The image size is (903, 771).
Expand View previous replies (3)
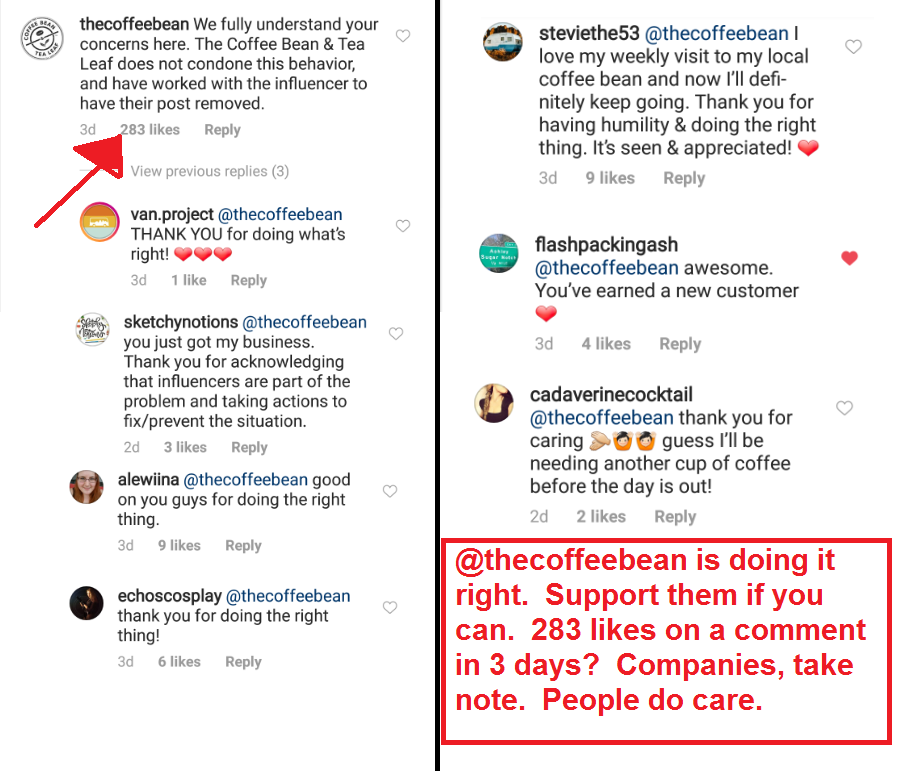[x=209, y=171]
